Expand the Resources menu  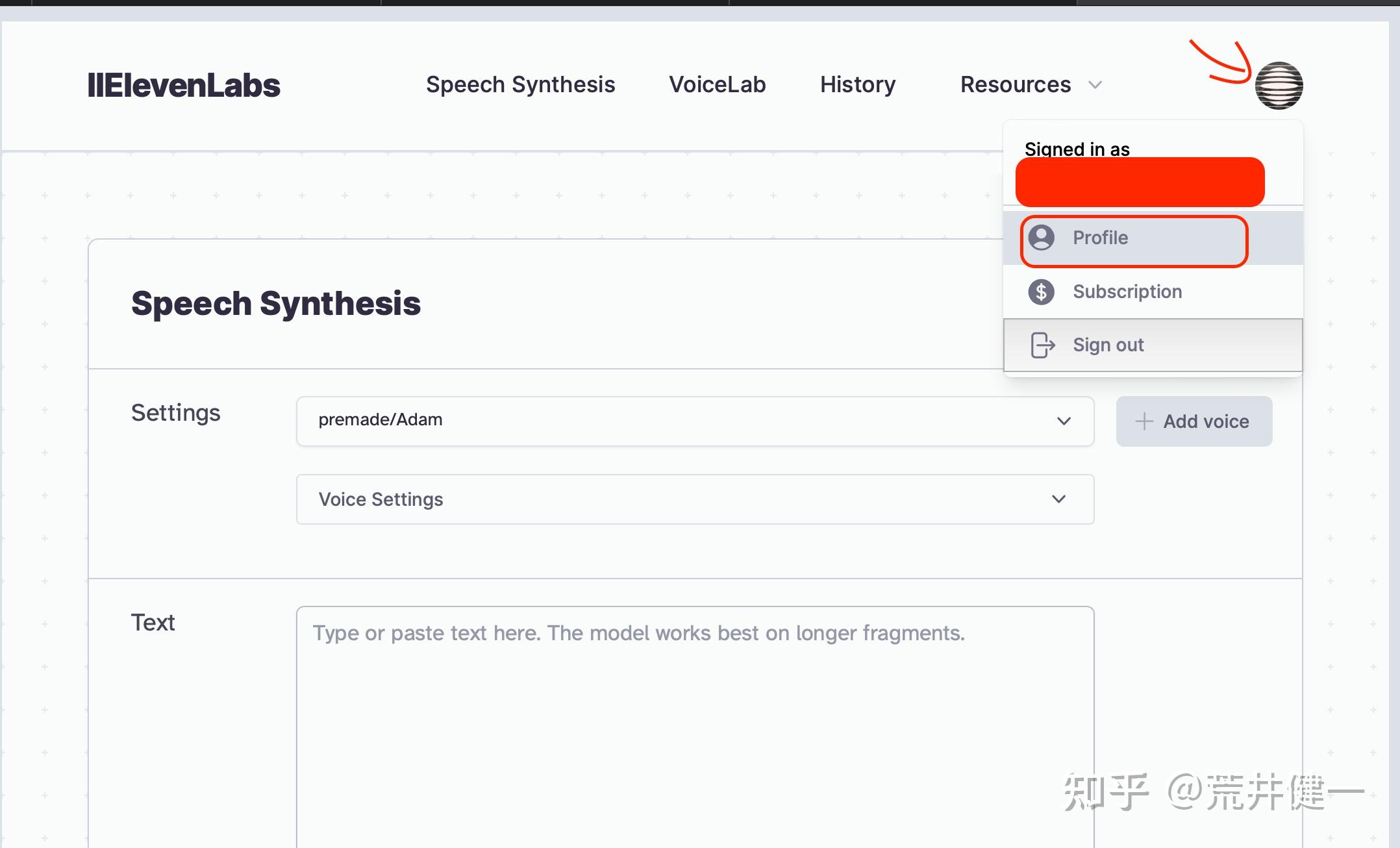1031,84
